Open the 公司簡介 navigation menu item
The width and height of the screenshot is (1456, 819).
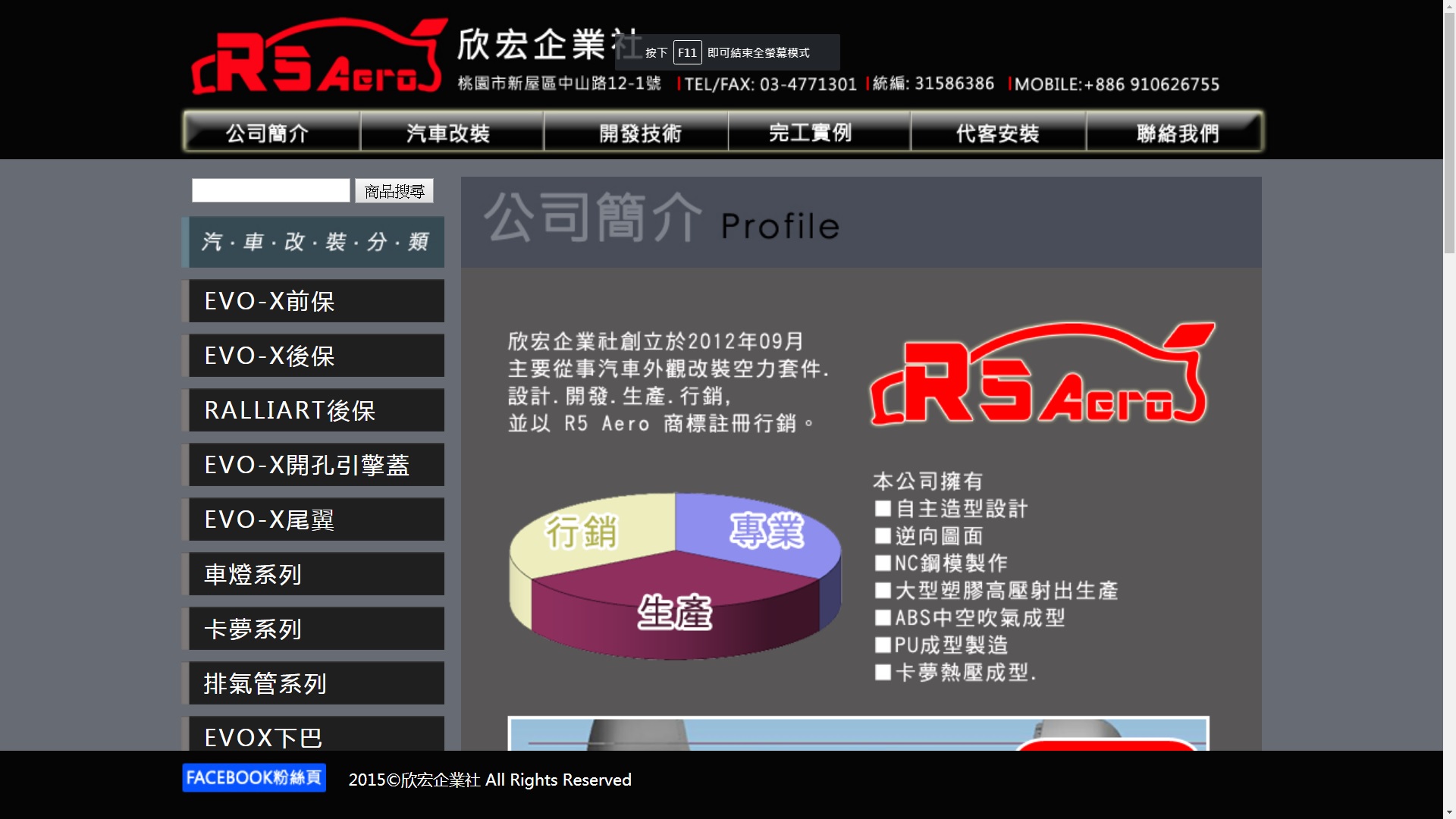(271, 133)
